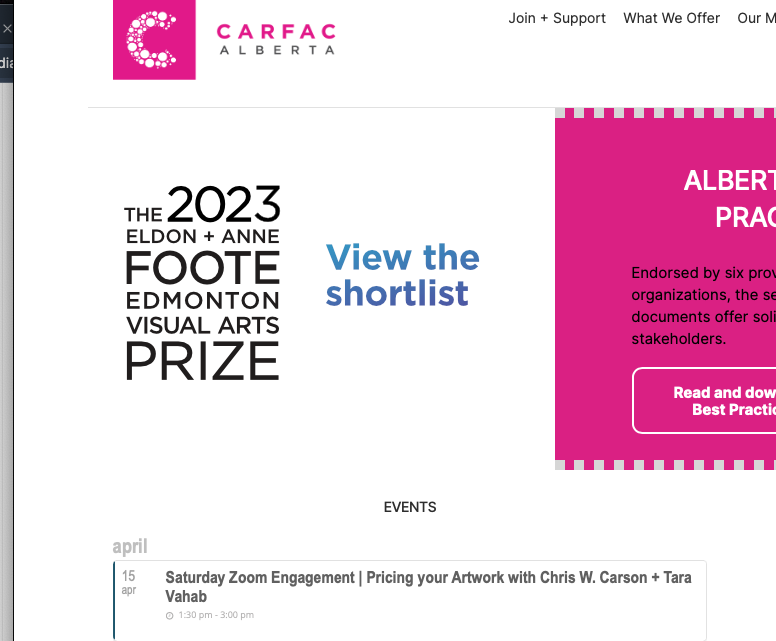This screenshot has width=776, height=641.
Task: Click the pink Best Practices panel description text
Action: (704, 306)
